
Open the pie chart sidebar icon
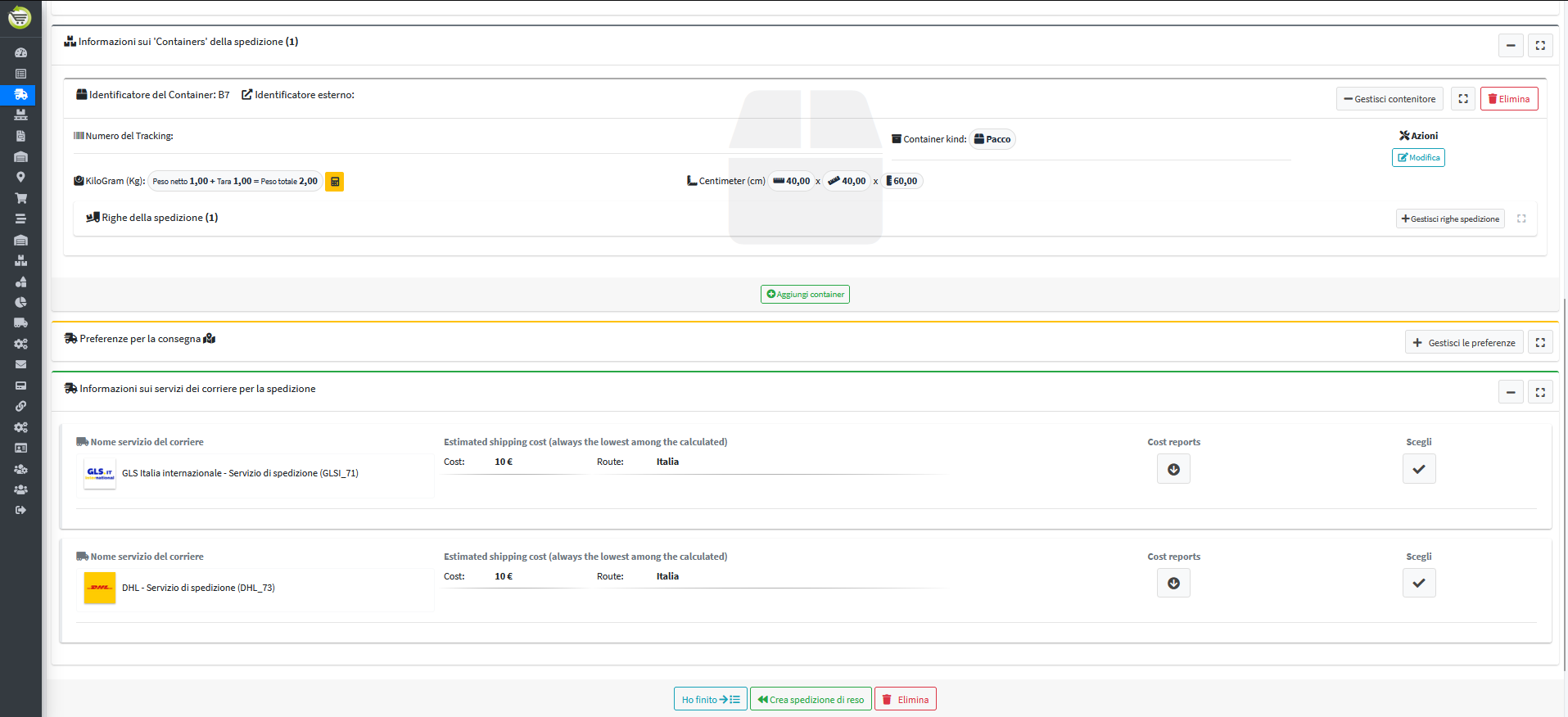pos(20,302)
